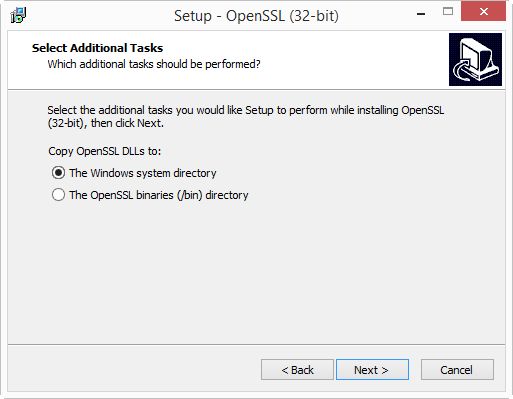Screen dimensions: 513x399
Task: Select the Windows system directory radio button
Action: 58,173
